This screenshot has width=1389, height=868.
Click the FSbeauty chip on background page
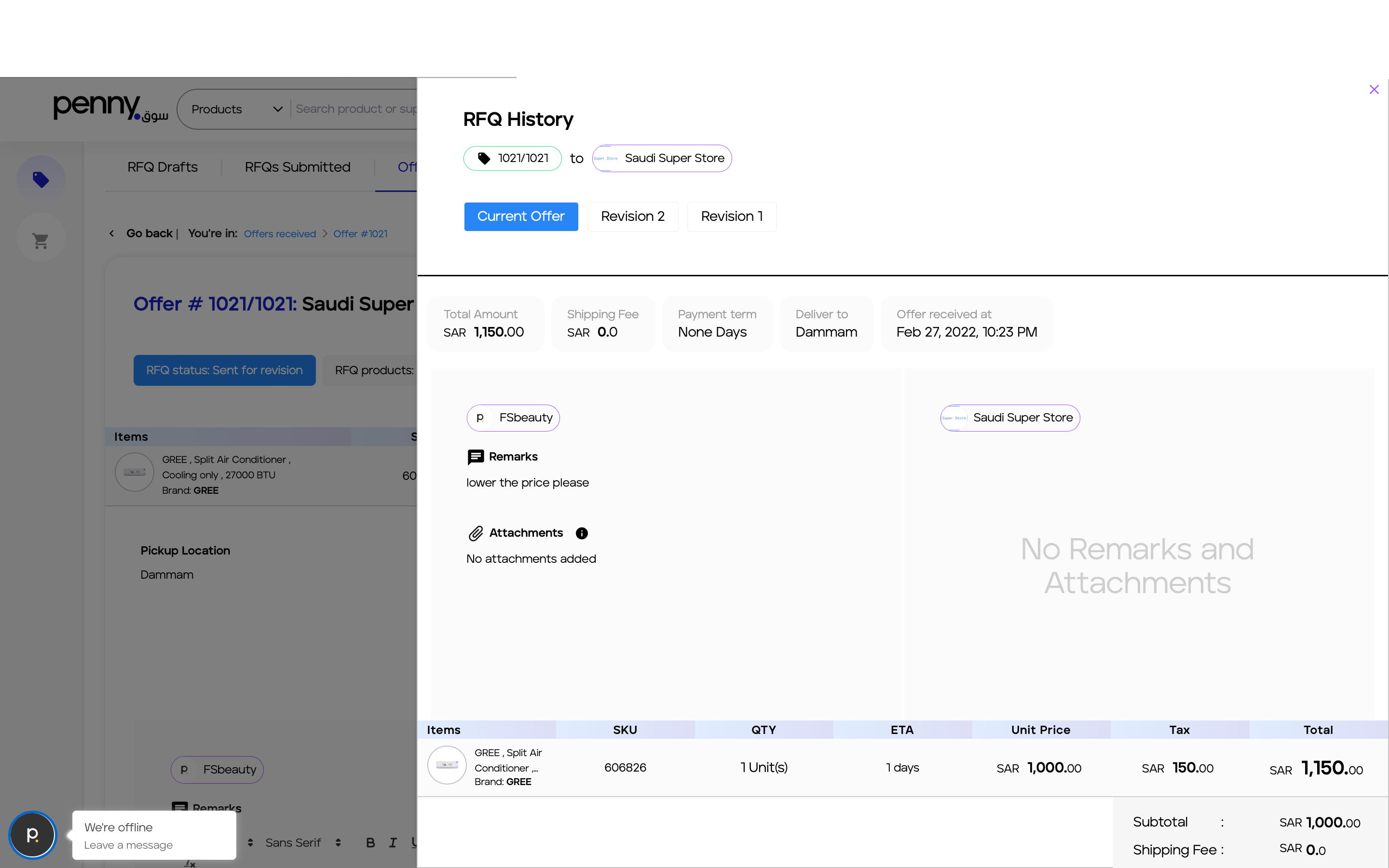217,770
